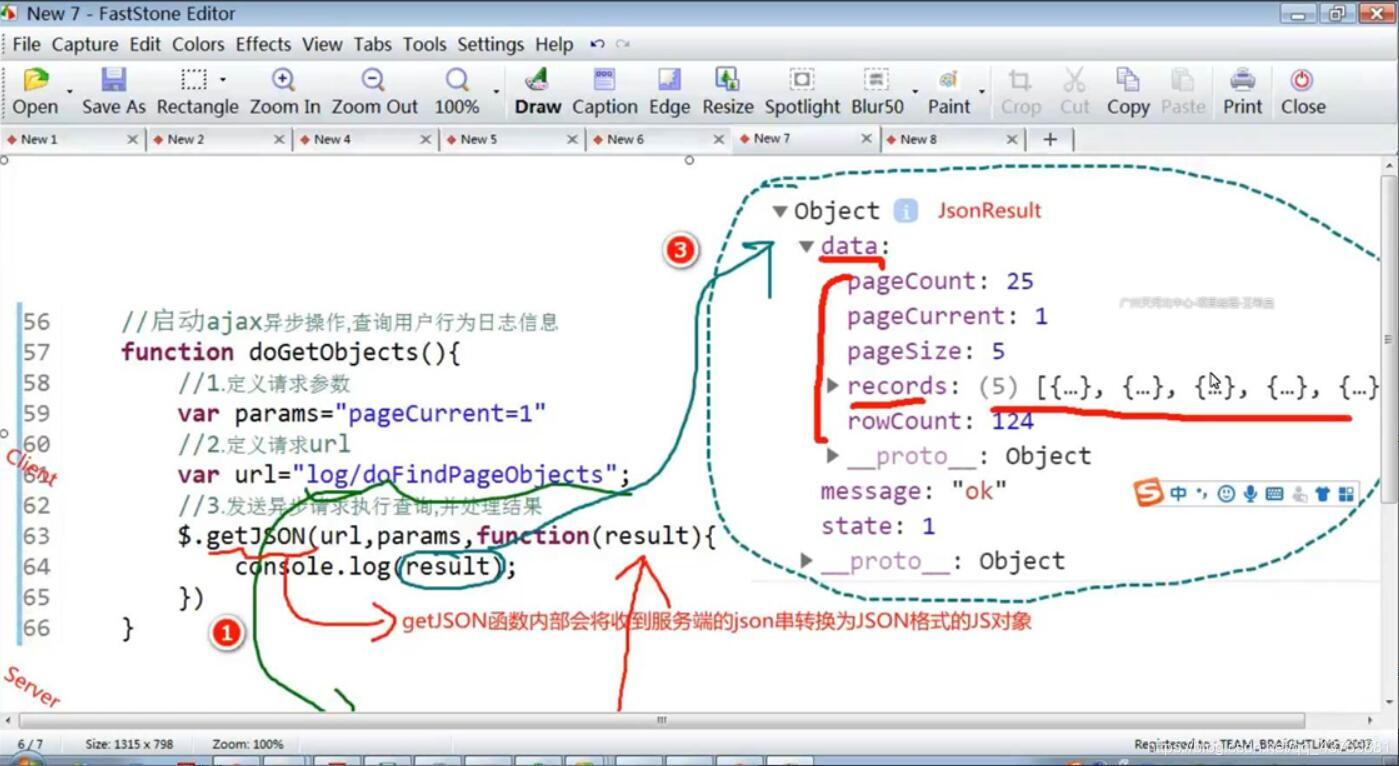Open the Settings menu
This screenshot has height=766, width=1399.
click(490, 44)
